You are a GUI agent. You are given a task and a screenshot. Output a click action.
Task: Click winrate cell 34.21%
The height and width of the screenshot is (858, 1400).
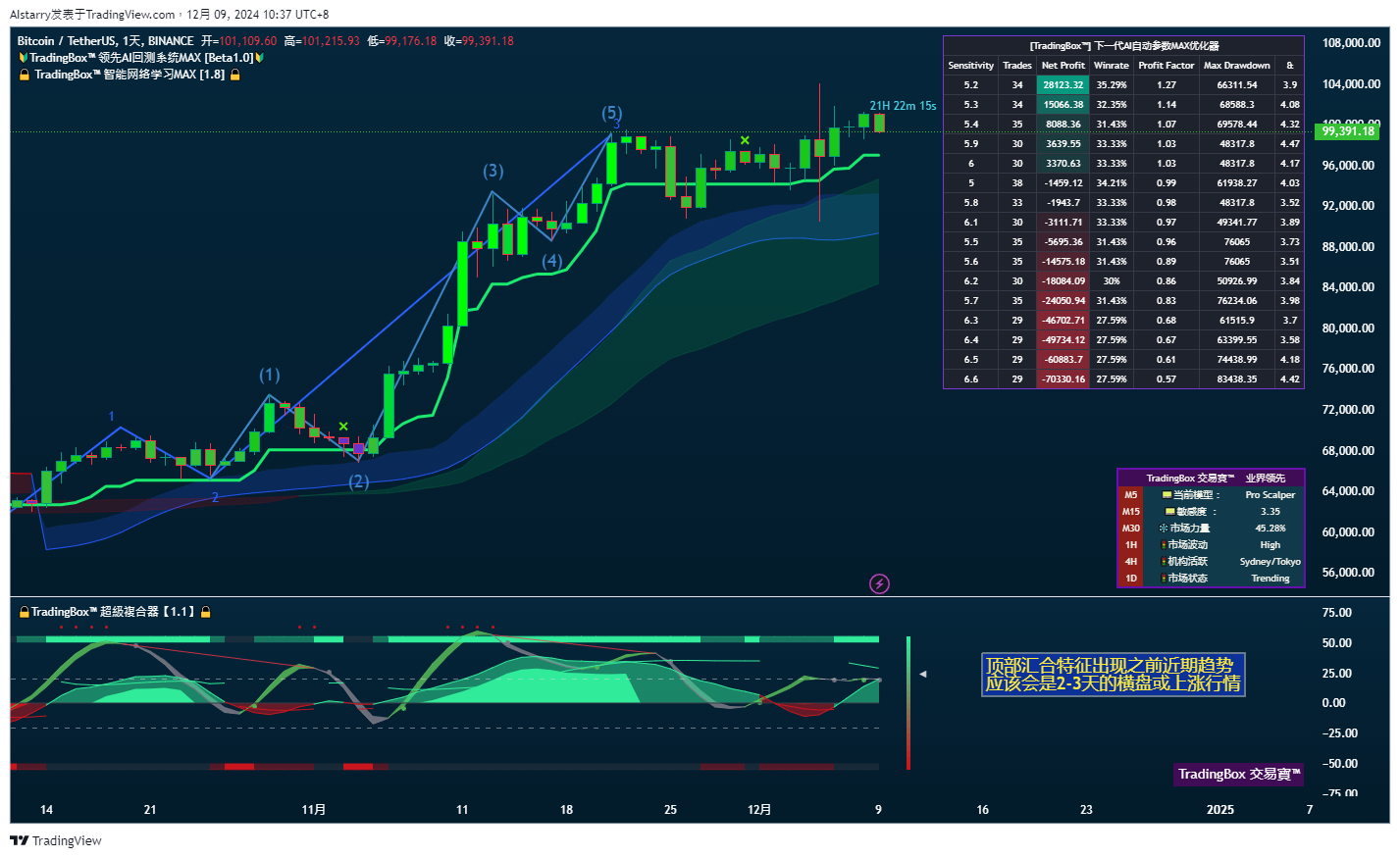pyautogui.click(x=1112, y=183)
